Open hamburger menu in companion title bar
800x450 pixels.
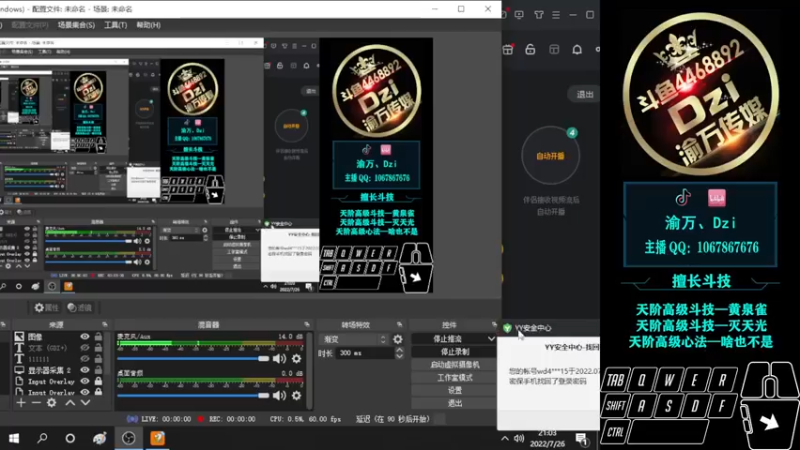556,15
